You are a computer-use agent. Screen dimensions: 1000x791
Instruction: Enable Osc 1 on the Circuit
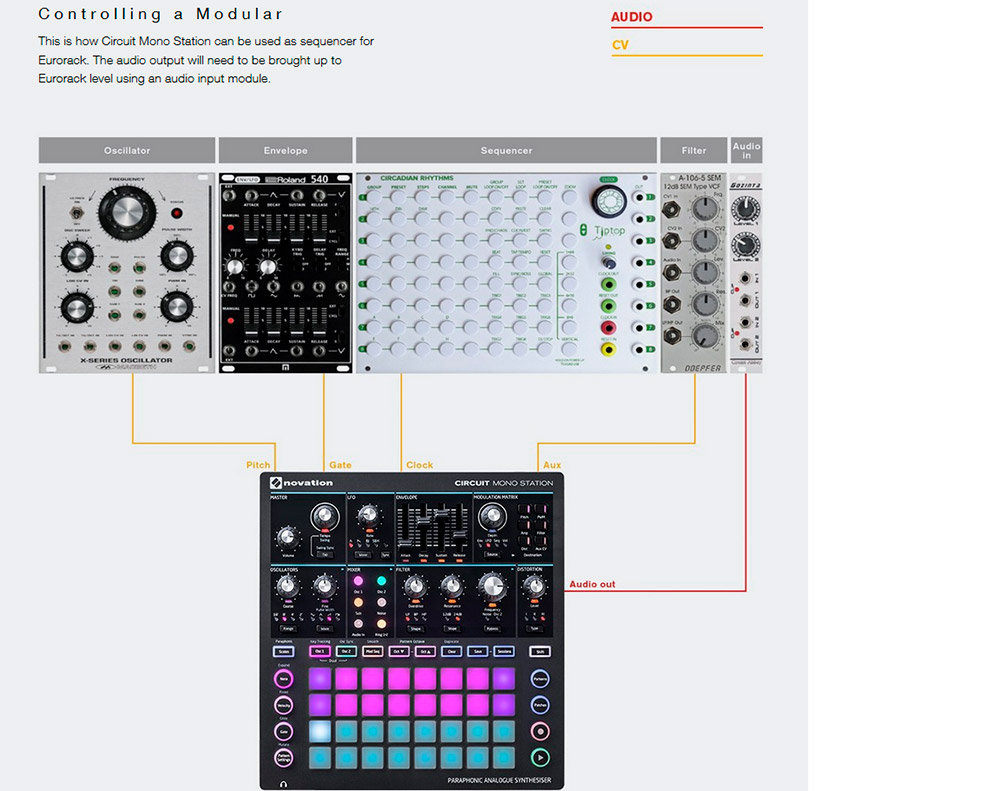321,651
